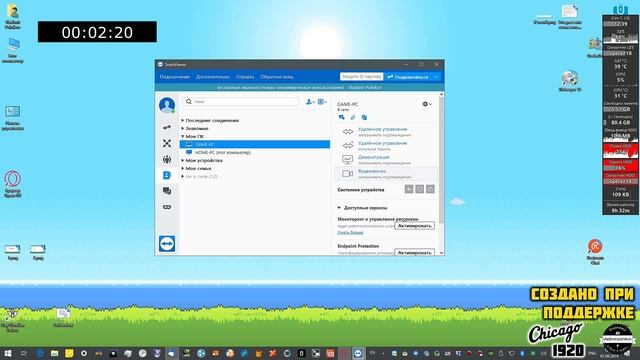Click Активировать for monitoring and asset management

click(x=414, y=226)
